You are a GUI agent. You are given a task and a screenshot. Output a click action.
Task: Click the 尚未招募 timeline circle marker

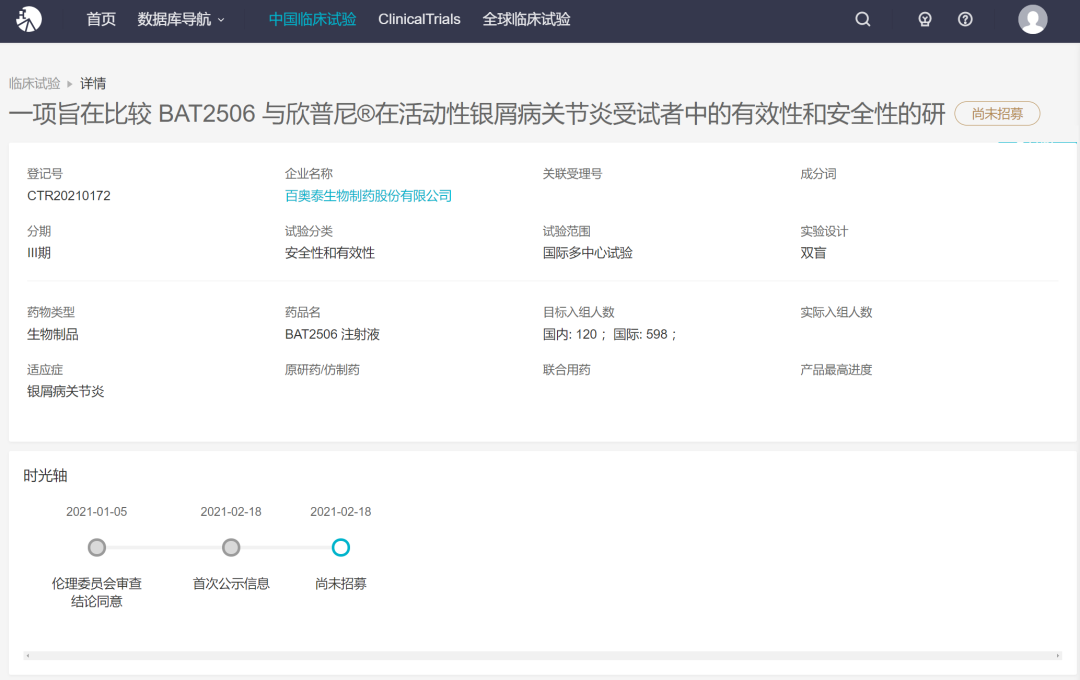coord(340,548)
